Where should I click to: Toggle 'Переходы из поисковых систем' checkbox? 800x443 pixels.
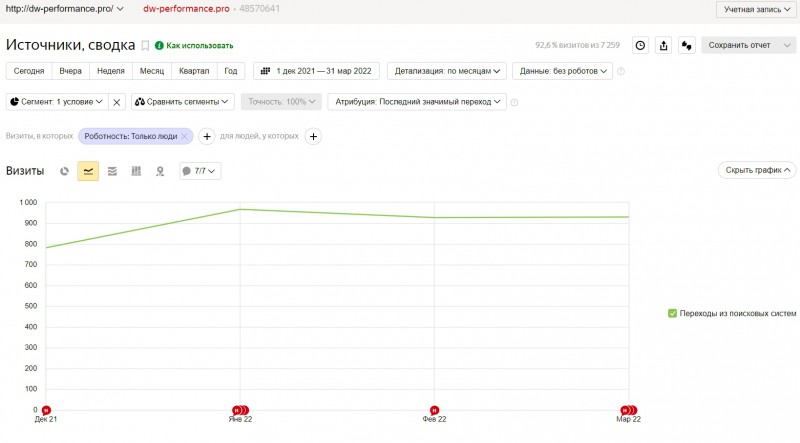pyautogui.click(x=672, y=313)
